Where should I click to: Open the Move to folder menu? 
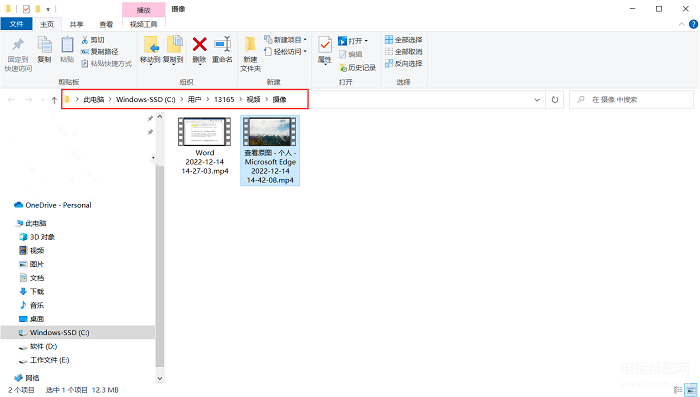150,50
